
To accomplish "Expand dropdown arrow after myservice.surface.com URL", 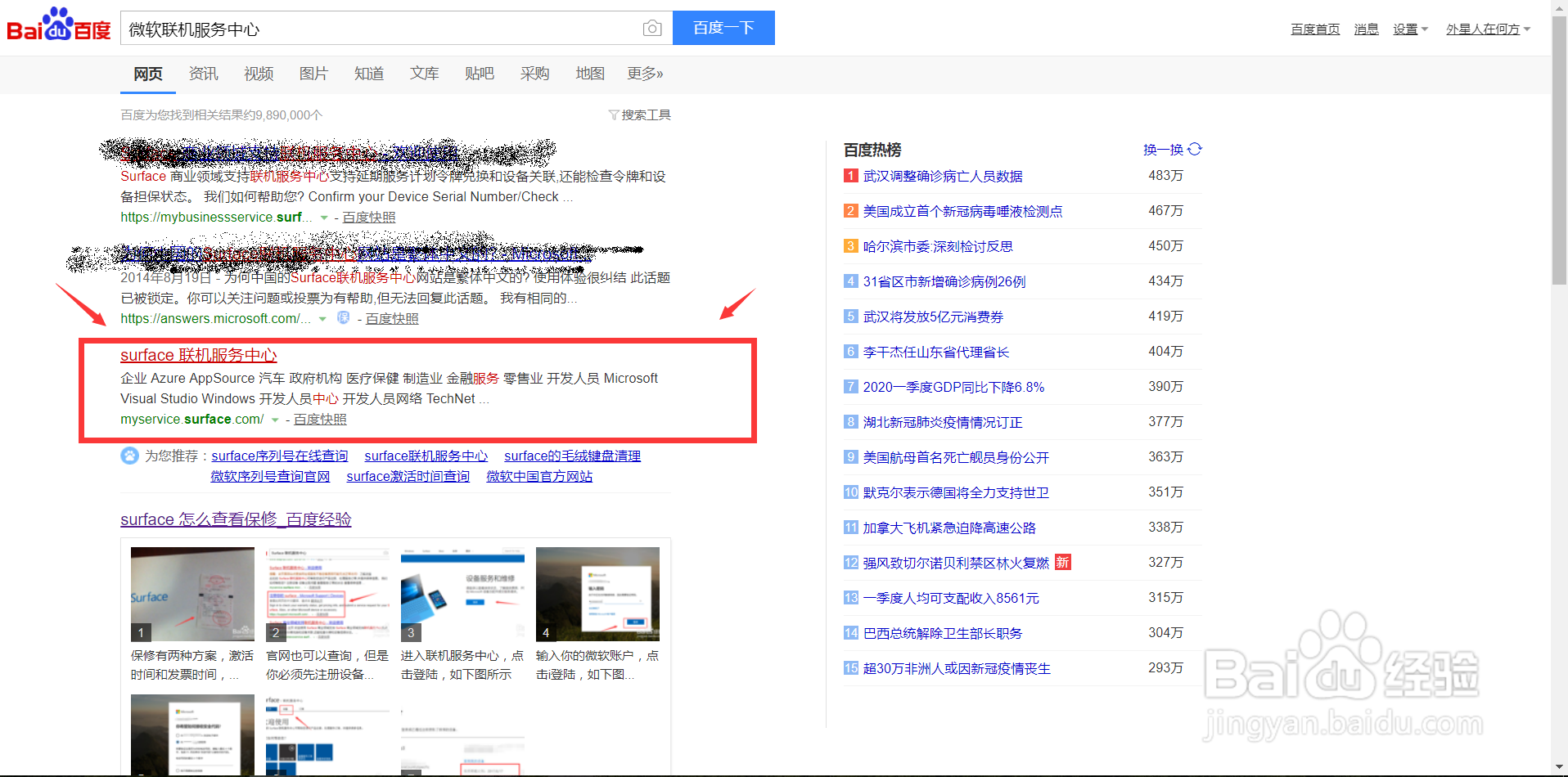I will [x=275, y=420].
